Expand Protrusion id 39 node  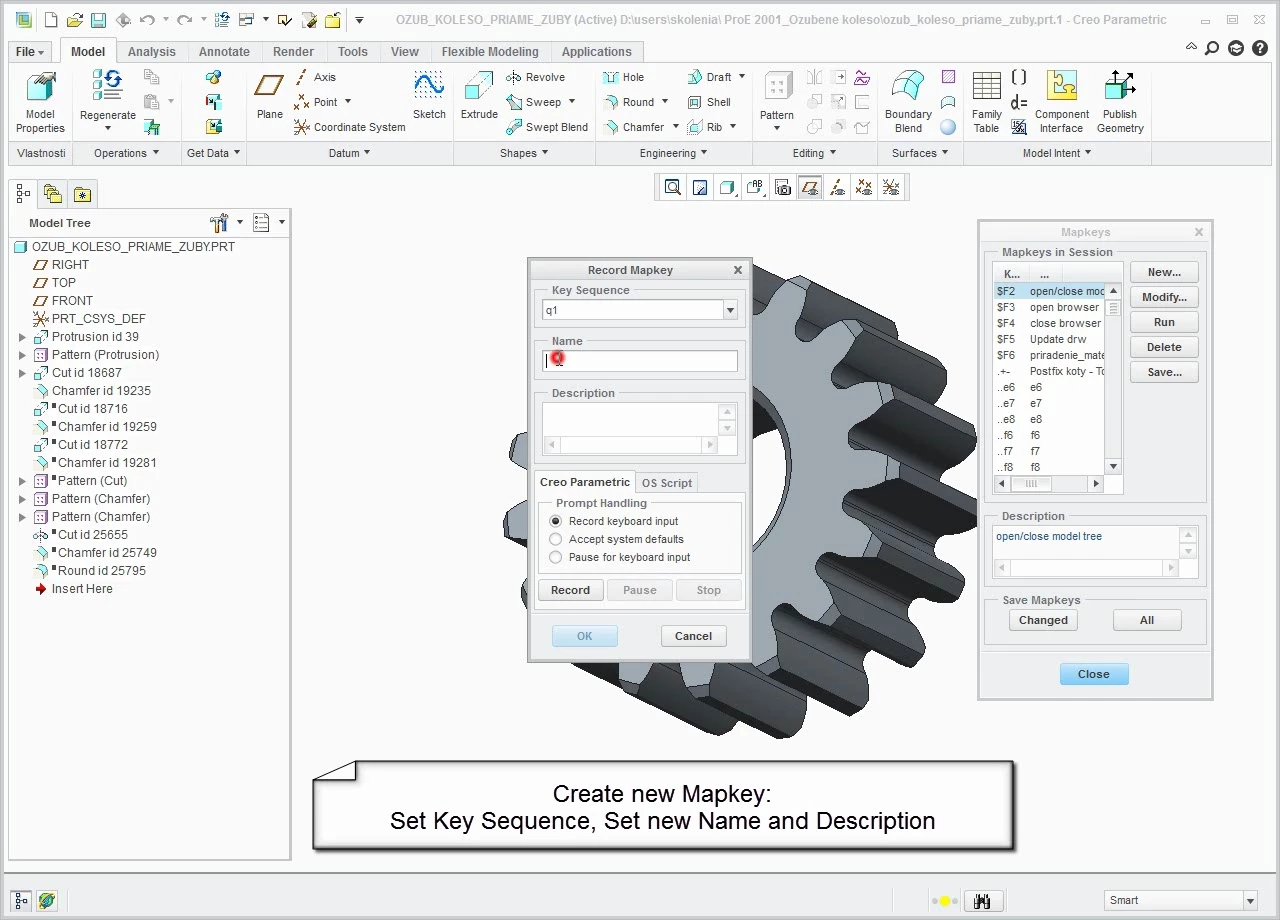click(x=23, y=337)
